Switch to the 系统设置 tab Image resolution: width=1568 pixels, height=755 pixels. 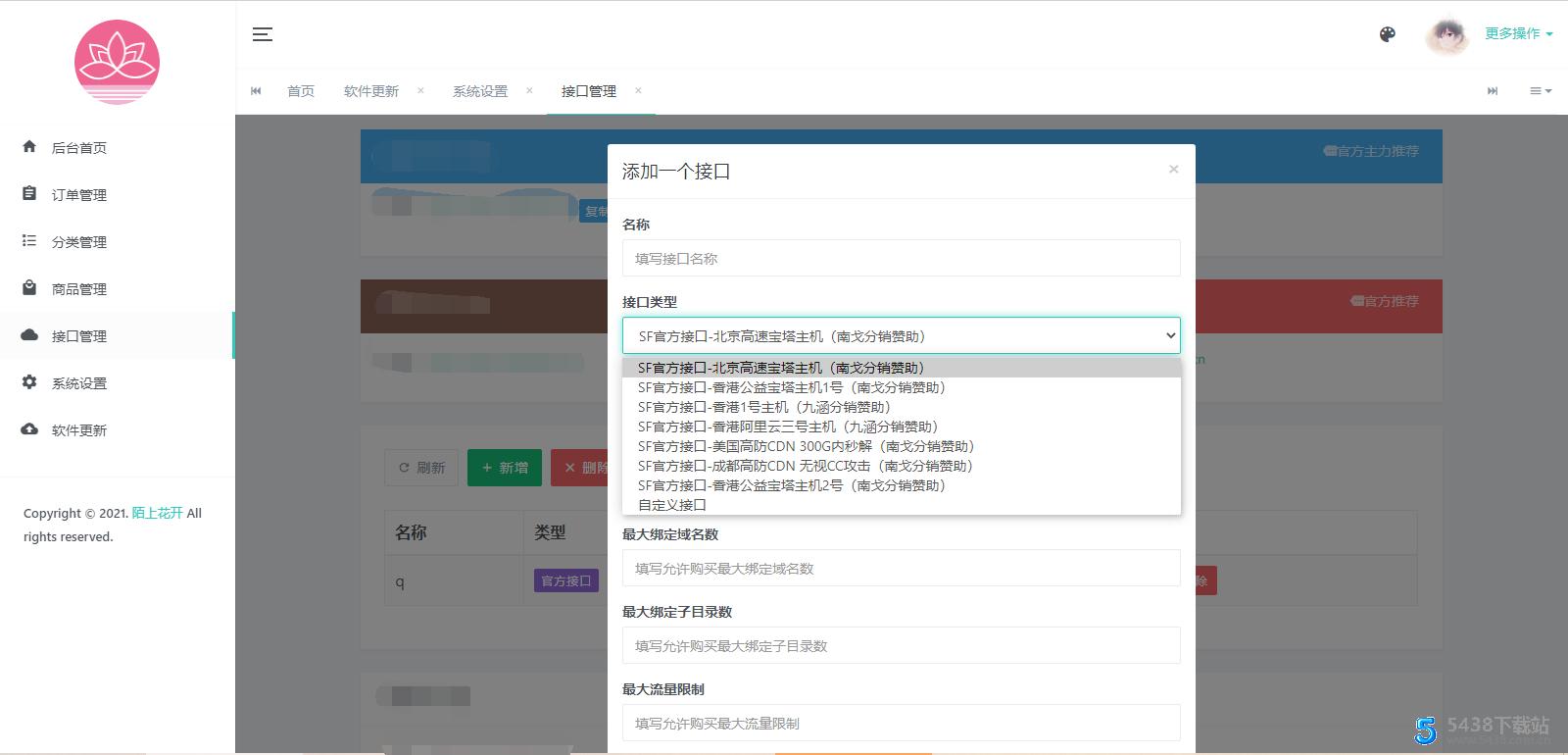pos(480,91)
